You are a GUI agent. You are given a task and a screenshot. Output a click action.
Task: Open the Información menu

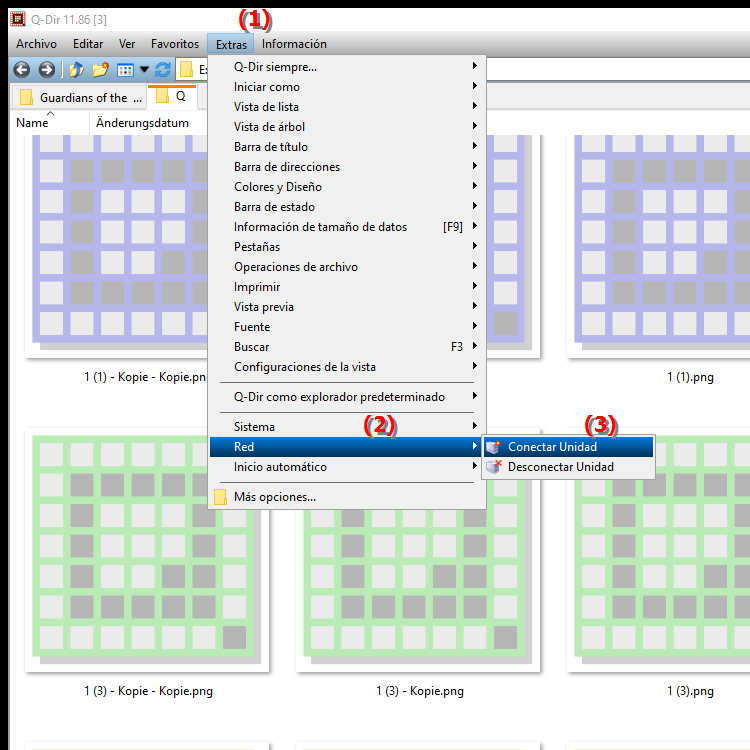[x=294, y=44]
